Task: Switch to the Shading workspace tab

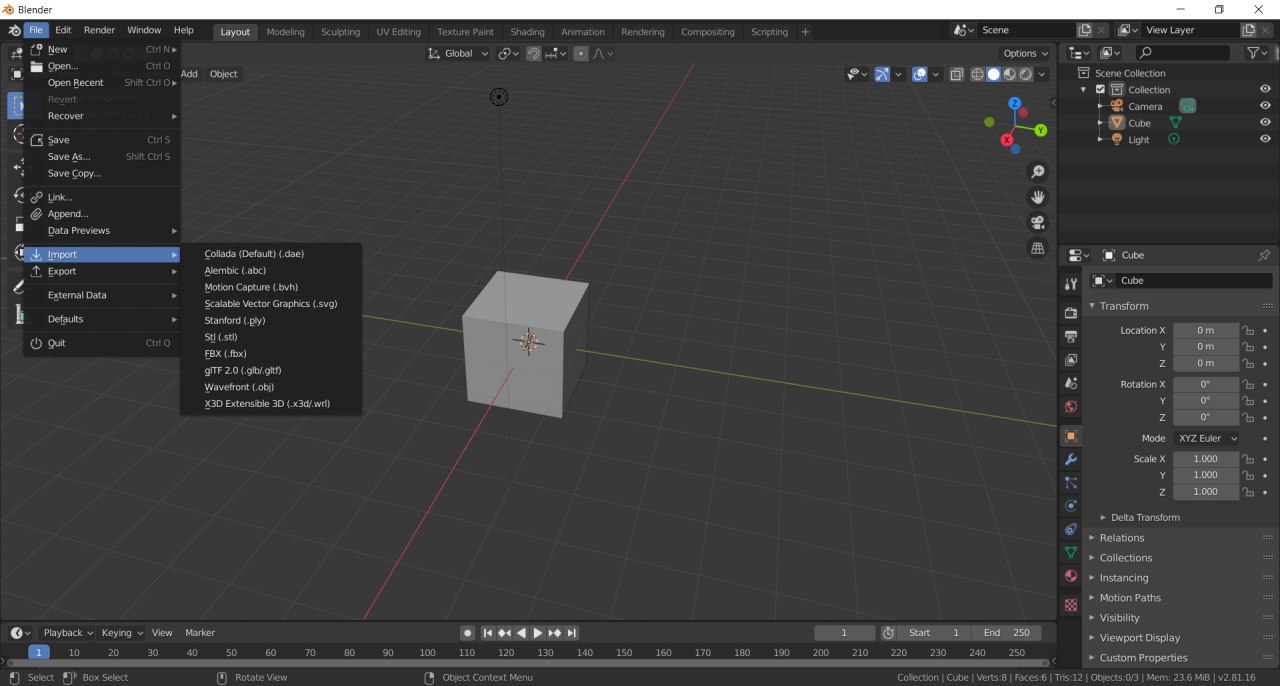Action: (527, 32)
